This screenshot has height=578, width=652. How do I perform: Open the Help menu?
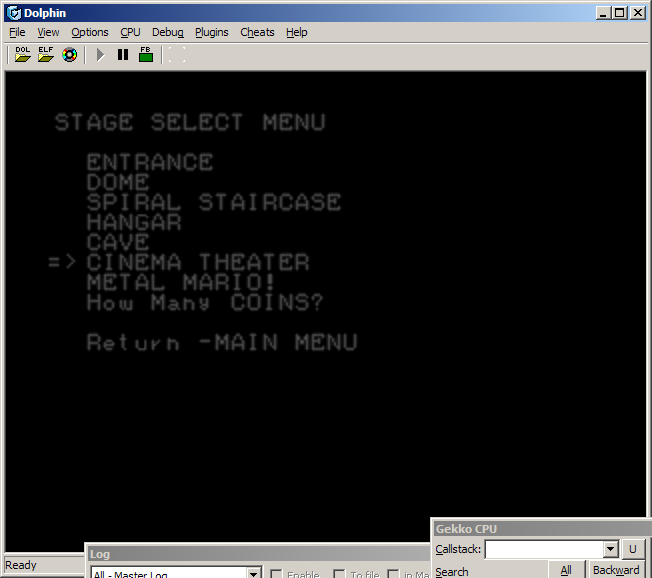tap(296, 32)
